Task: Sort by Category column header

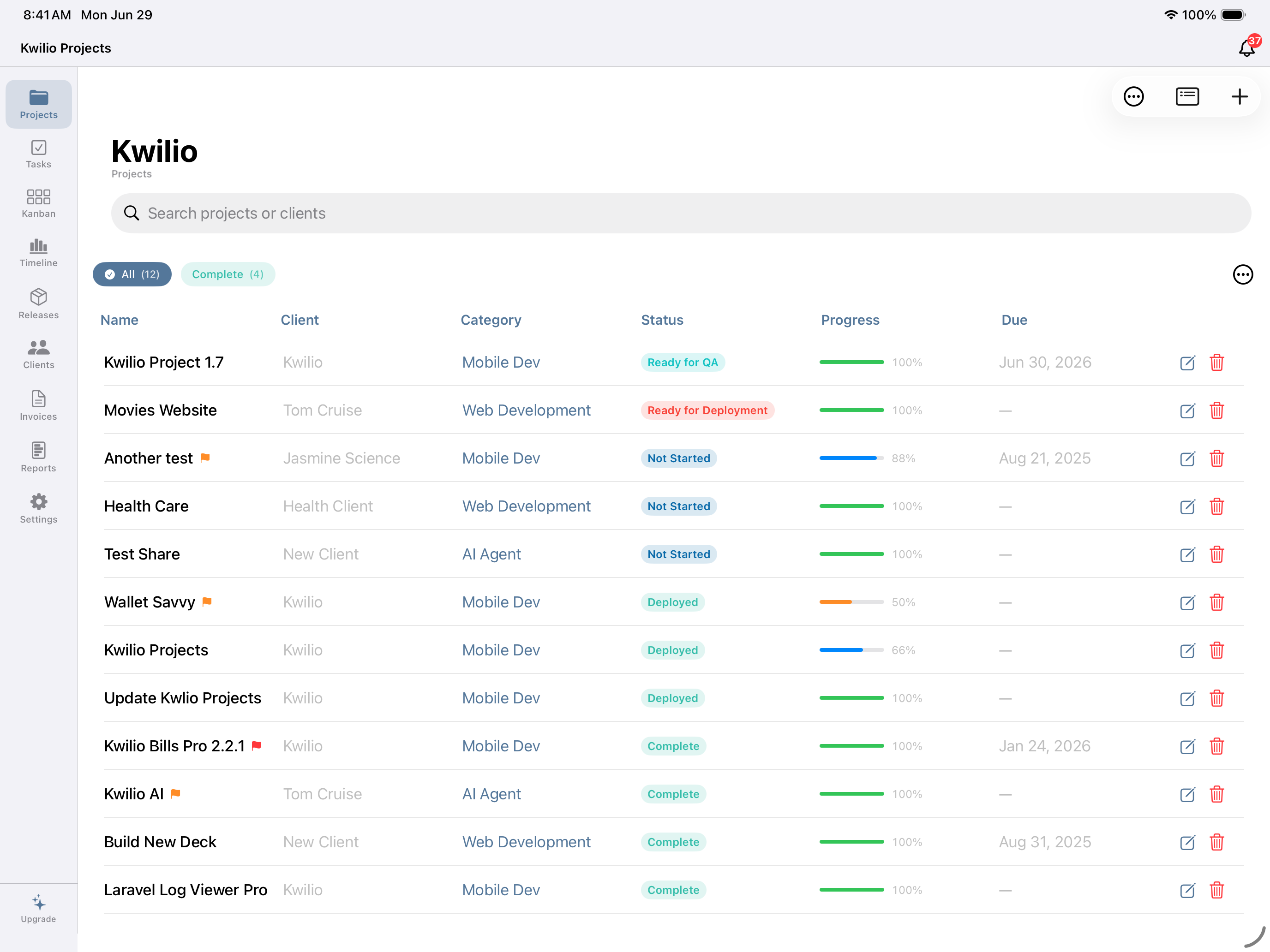Action: click(x=491, y=320)
